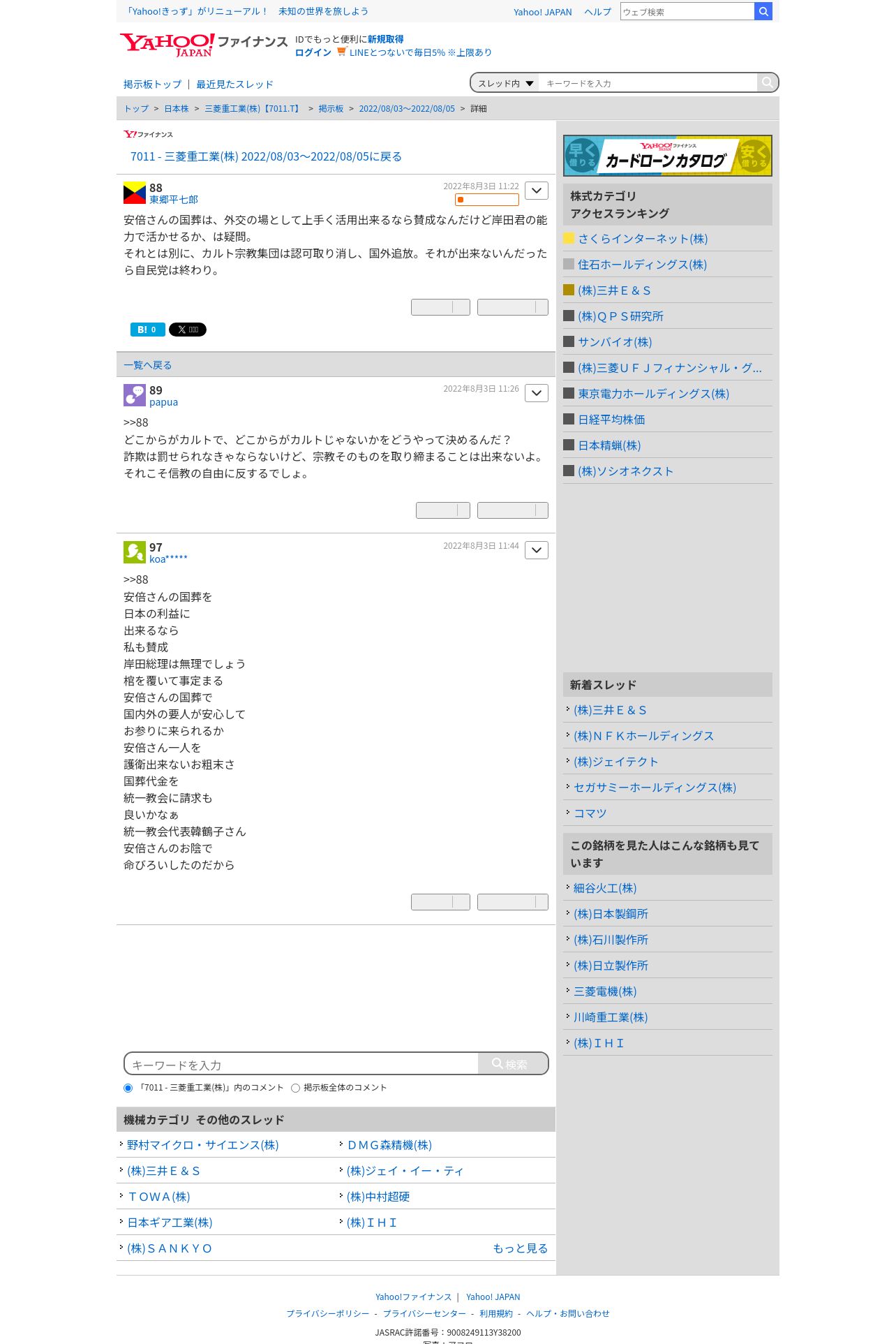Viewport: 896px width, 1344px height.
Task: Click the right reaction button under post 89
Action: pos(513,510)
